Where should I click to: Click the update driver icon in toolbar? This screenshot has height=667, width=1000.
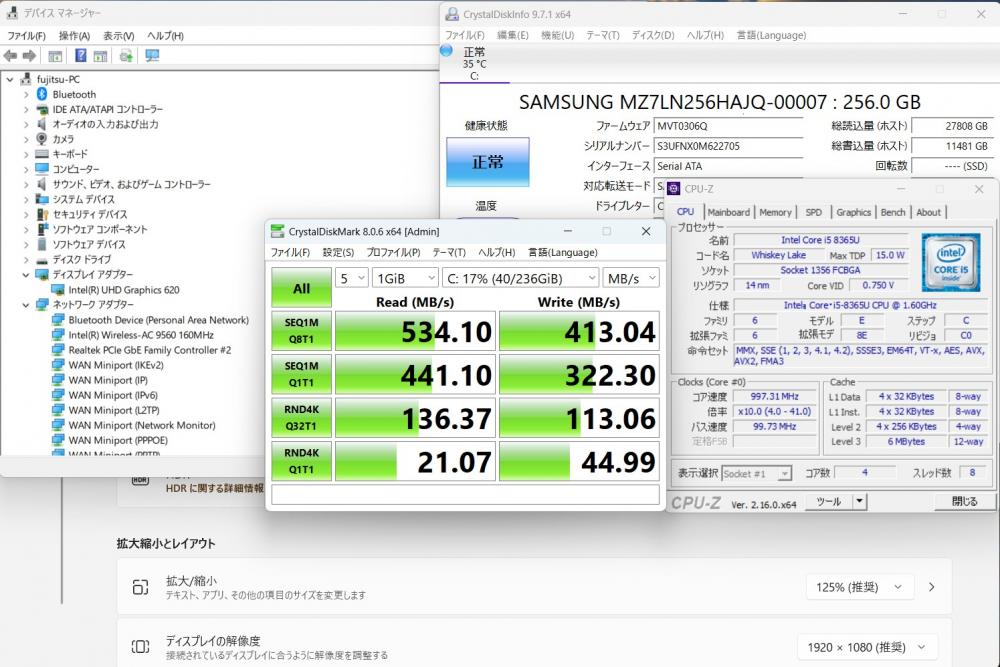pyautogui.click(x=126, y=56)
